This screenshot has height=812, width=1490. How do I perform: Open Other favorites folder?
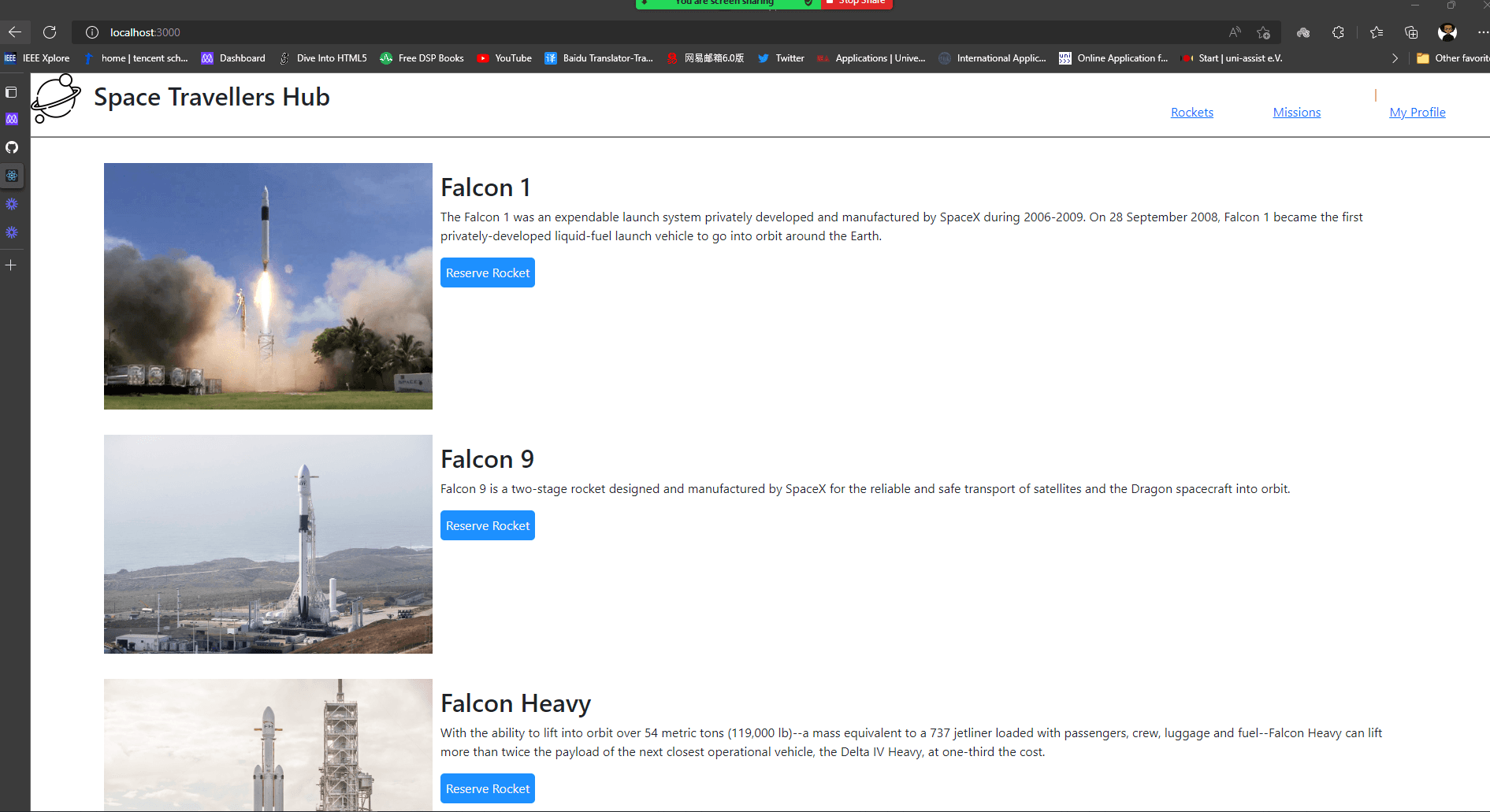[1452, 58]
